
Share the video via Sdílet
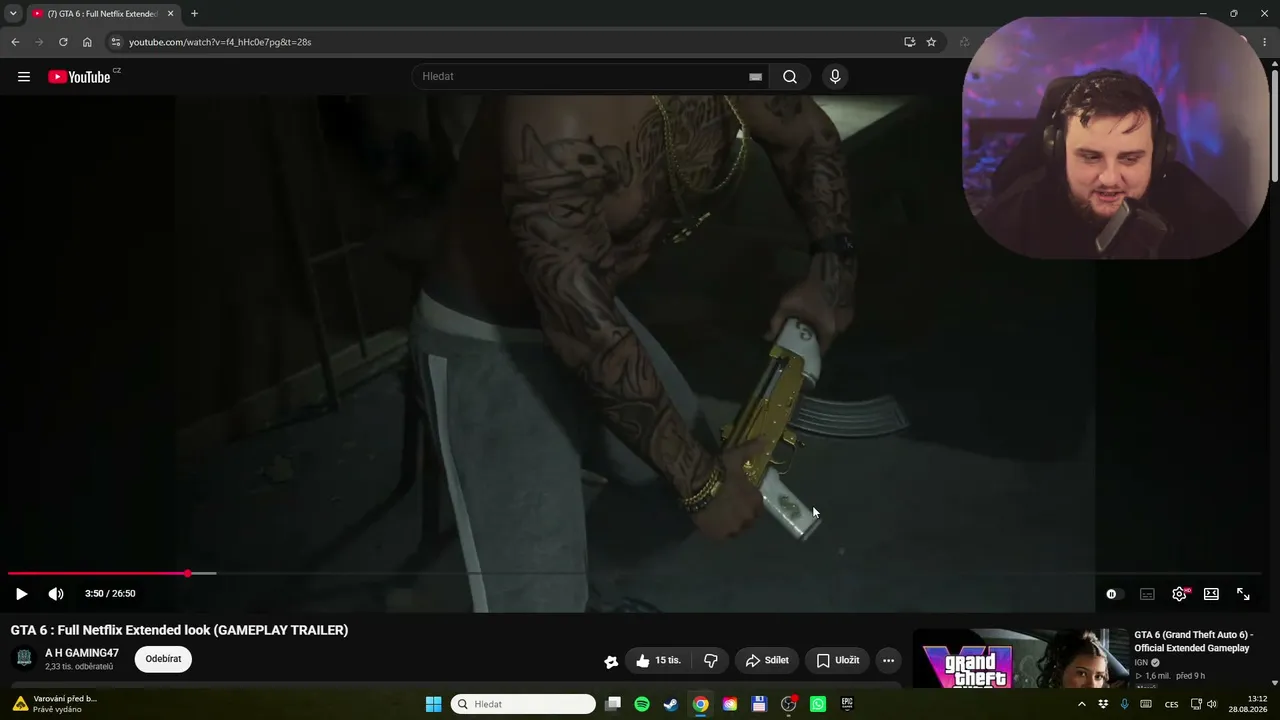point(767,660)
